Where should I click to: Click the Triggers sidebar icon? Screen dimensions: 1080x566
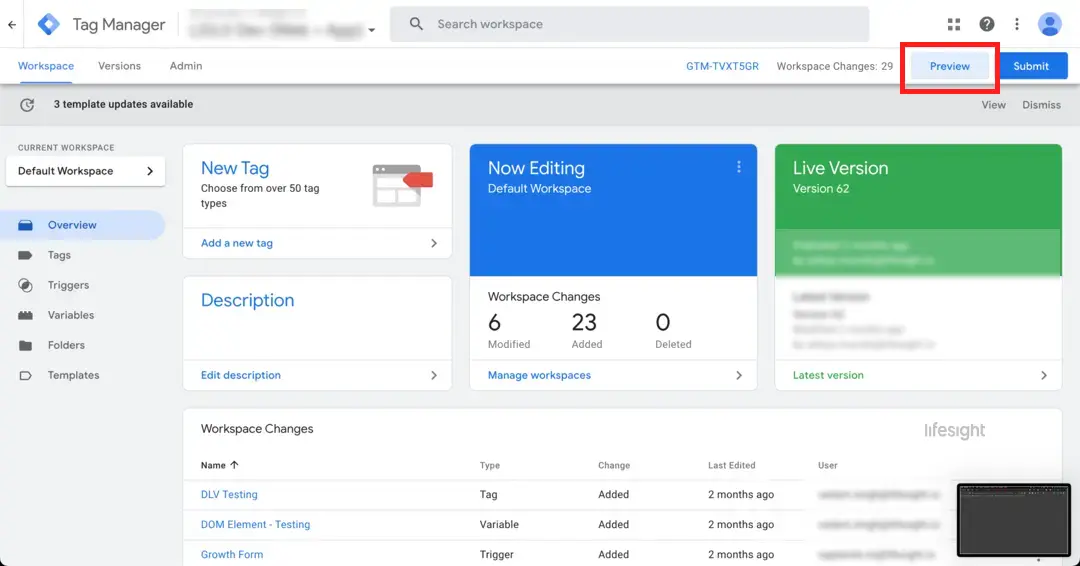[25, 285]
